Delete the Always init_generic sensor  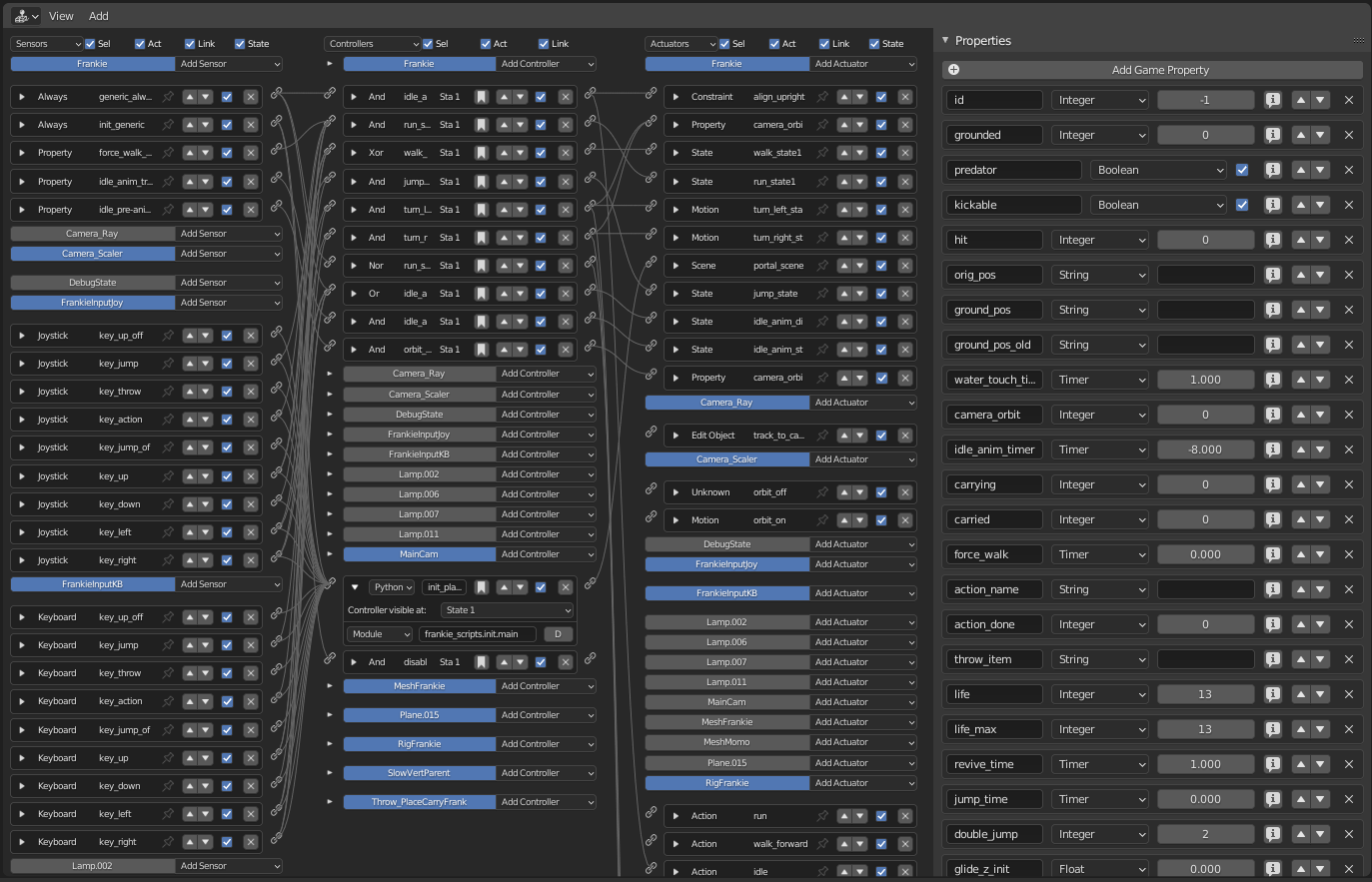click(x=251, y=125)
